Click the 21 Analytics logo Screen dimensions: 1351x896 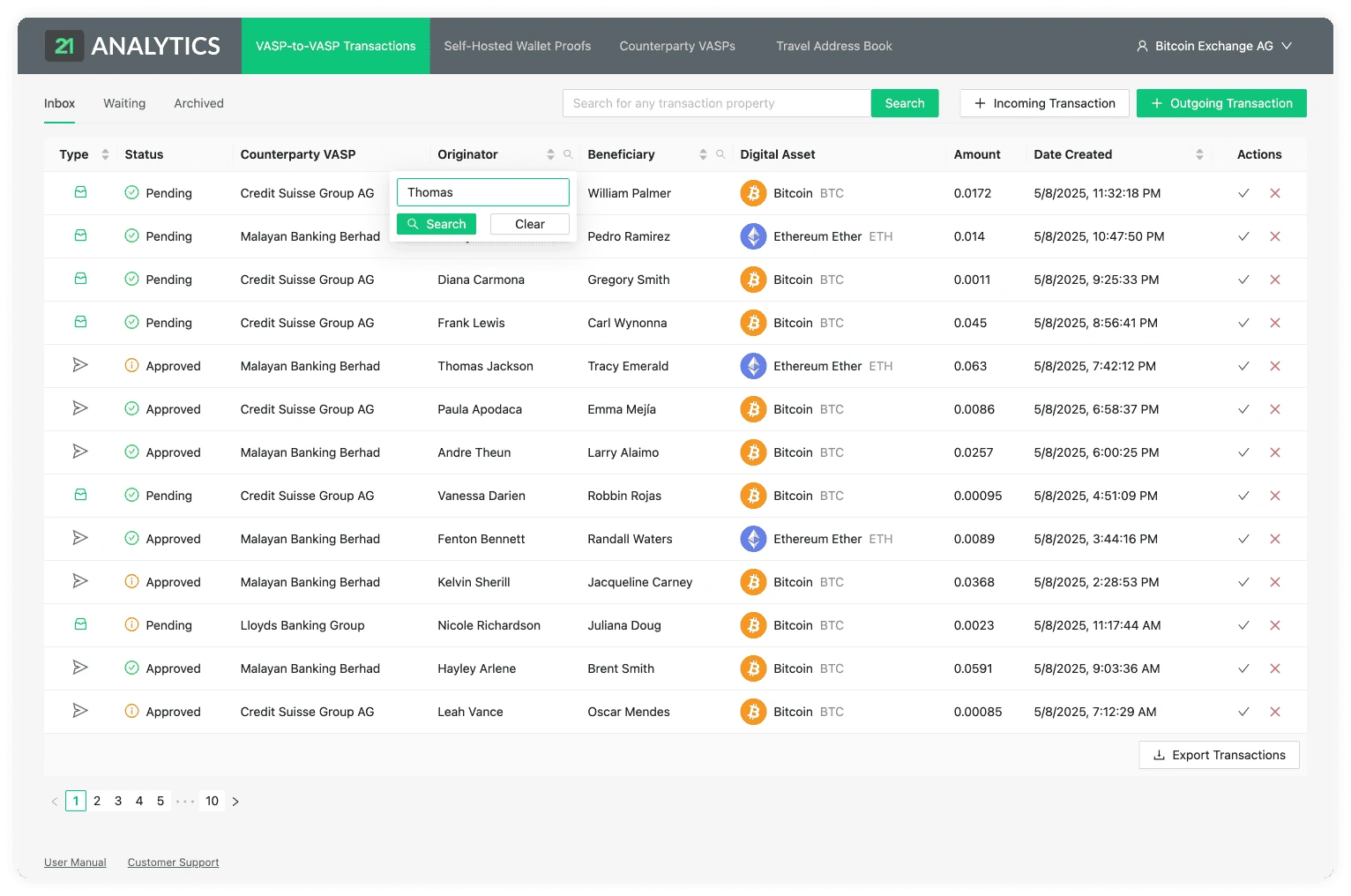(x=132, y=45)
